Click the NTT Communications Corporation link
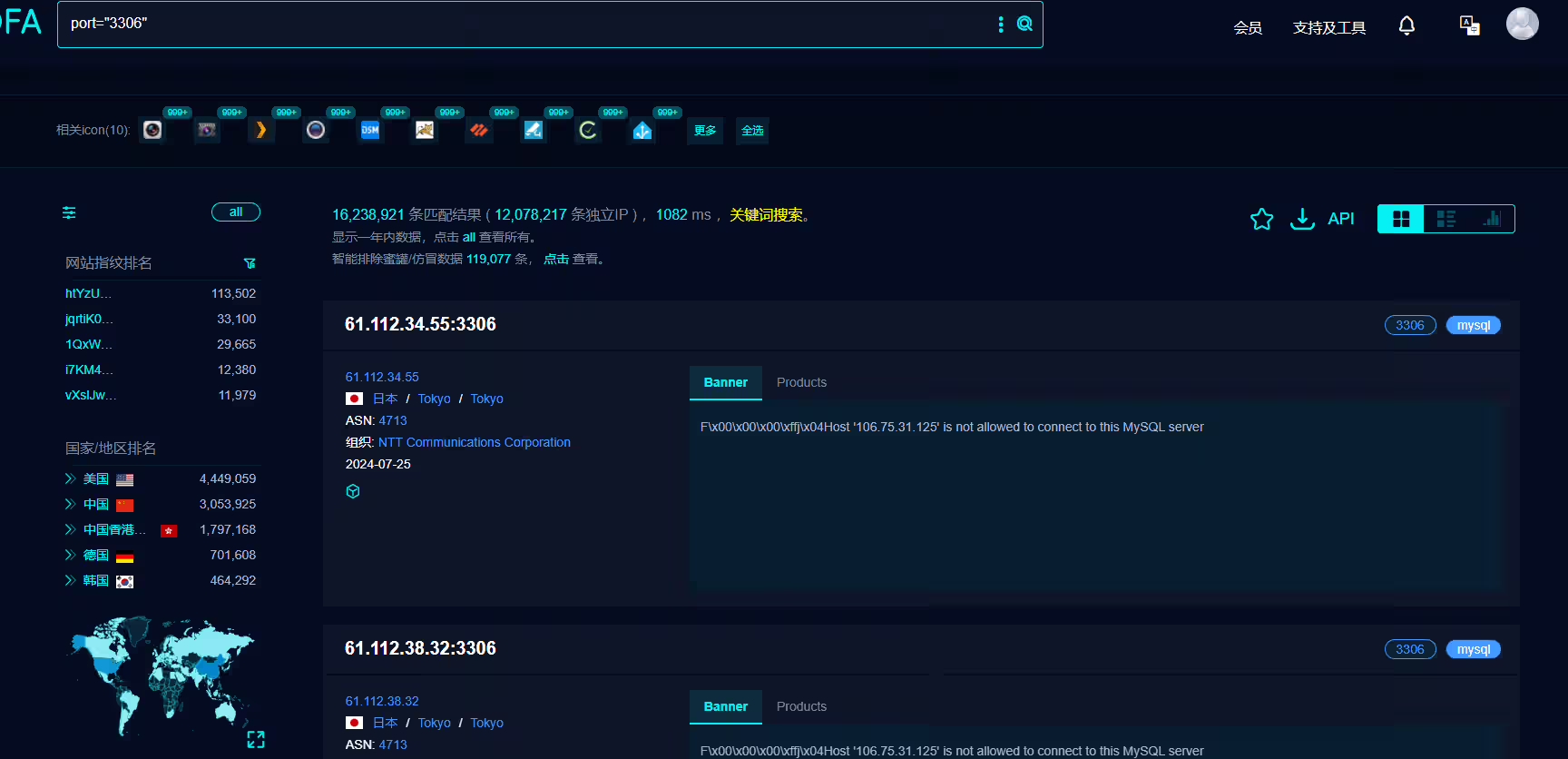This screenshot has height=759, width=1568. click(x=474, y=442)
